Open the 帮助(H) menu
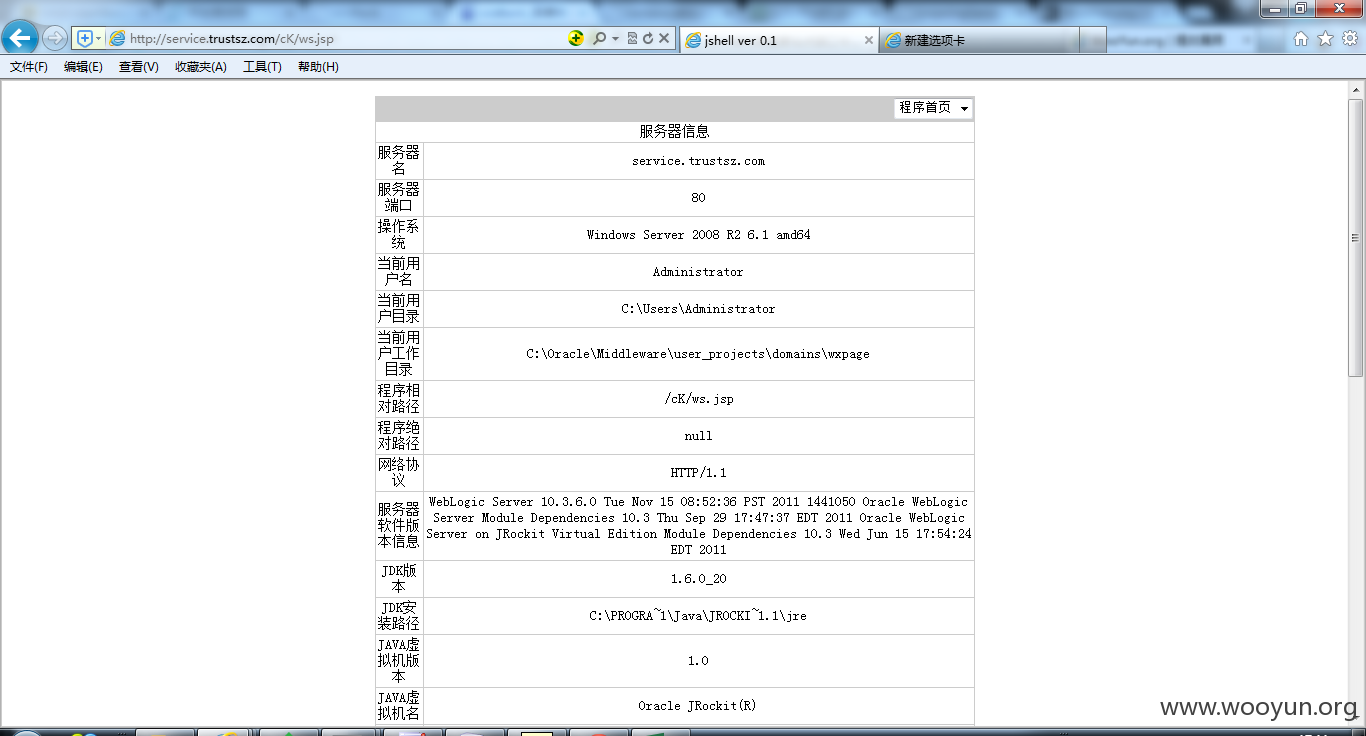The width and height of the screenshot is (1366, 736). 318,67
